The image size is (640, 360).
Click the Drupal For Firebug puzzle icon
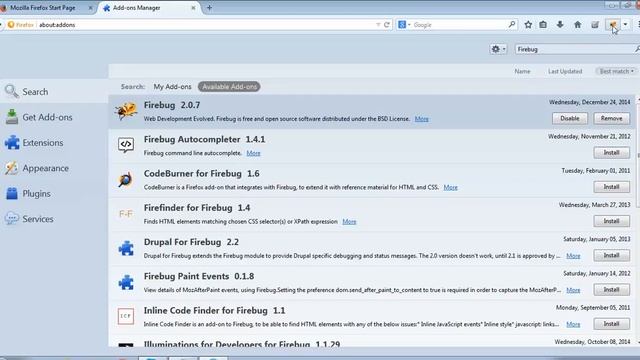(126, 248)
